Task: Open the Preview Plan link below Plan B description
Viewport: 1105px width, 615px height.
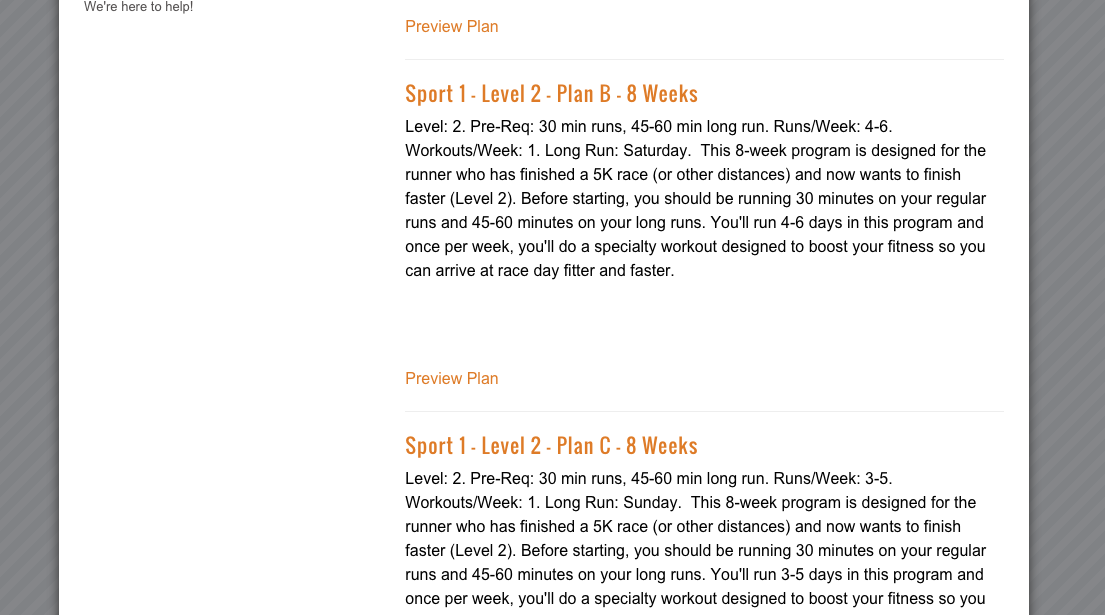Action: (451, 378)
